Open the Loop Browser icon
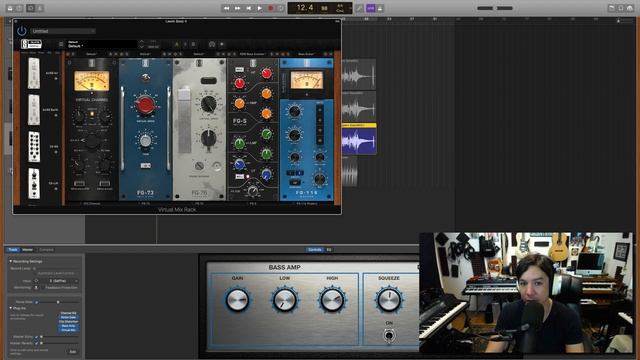The width and height of the screenshot is (640, 360). pyautogui.click(x=621, y=8)
